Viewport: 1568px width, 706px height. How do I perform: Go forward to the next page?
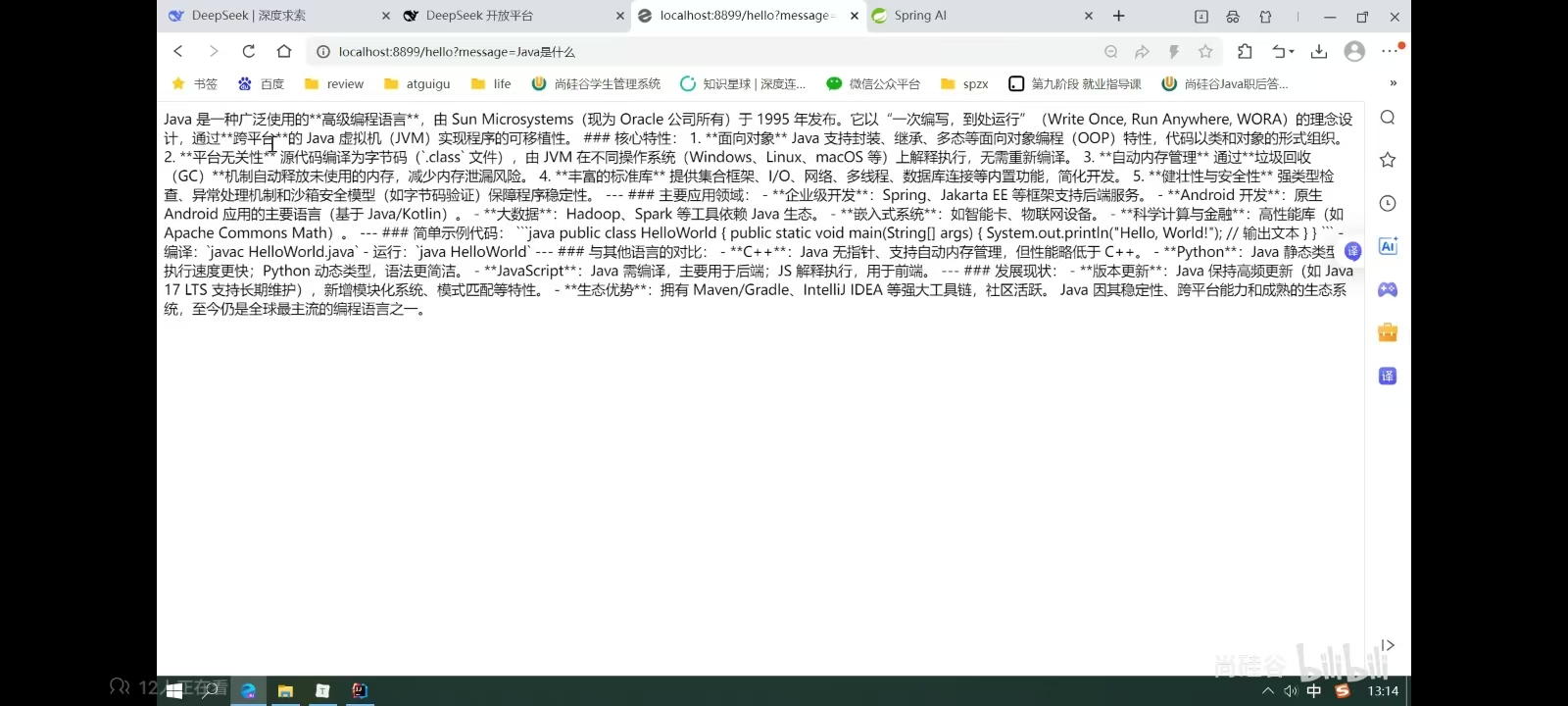214,51
